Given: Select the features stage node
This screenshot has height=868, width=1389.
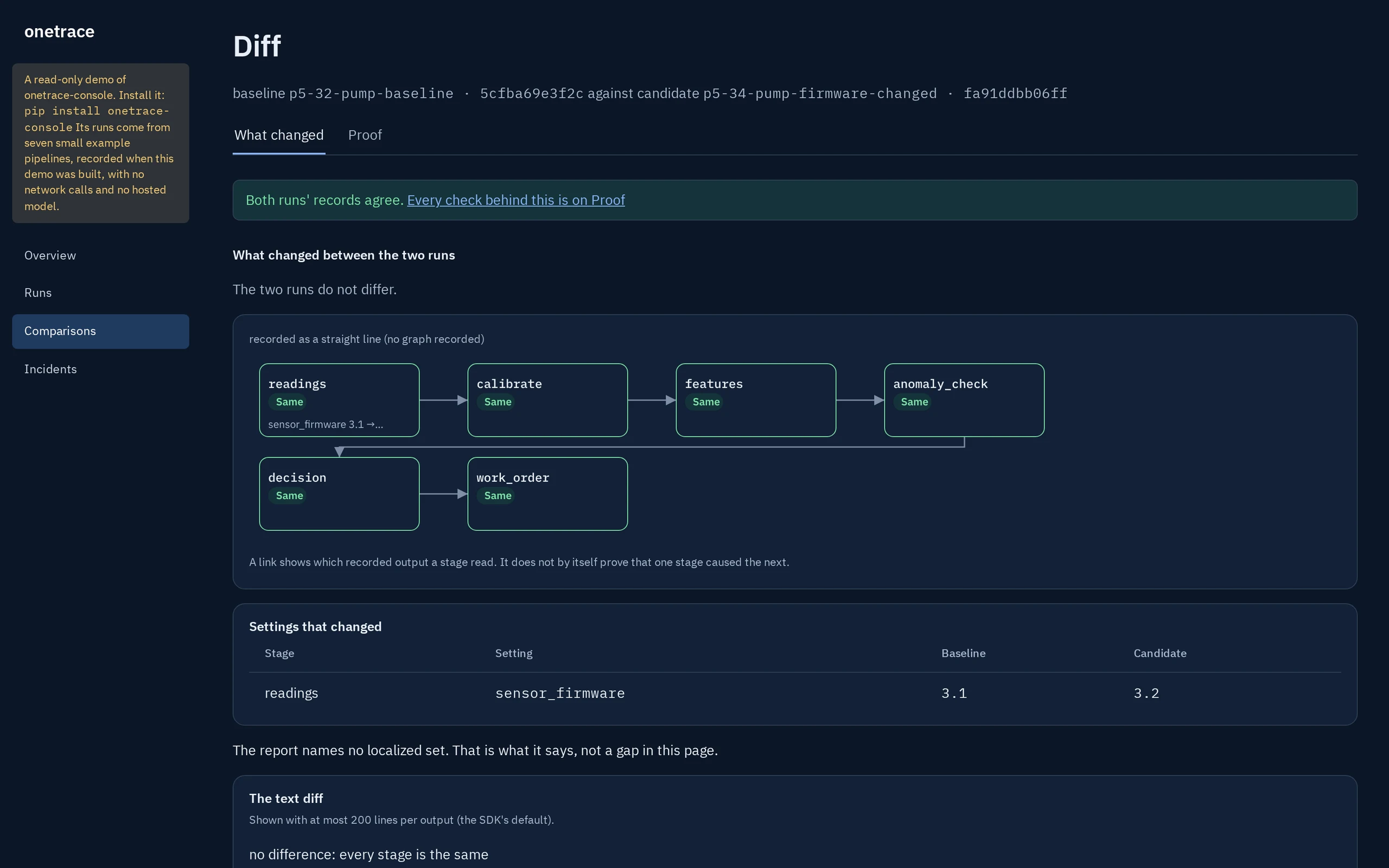Looking at the screenshot, I should 756,400.
